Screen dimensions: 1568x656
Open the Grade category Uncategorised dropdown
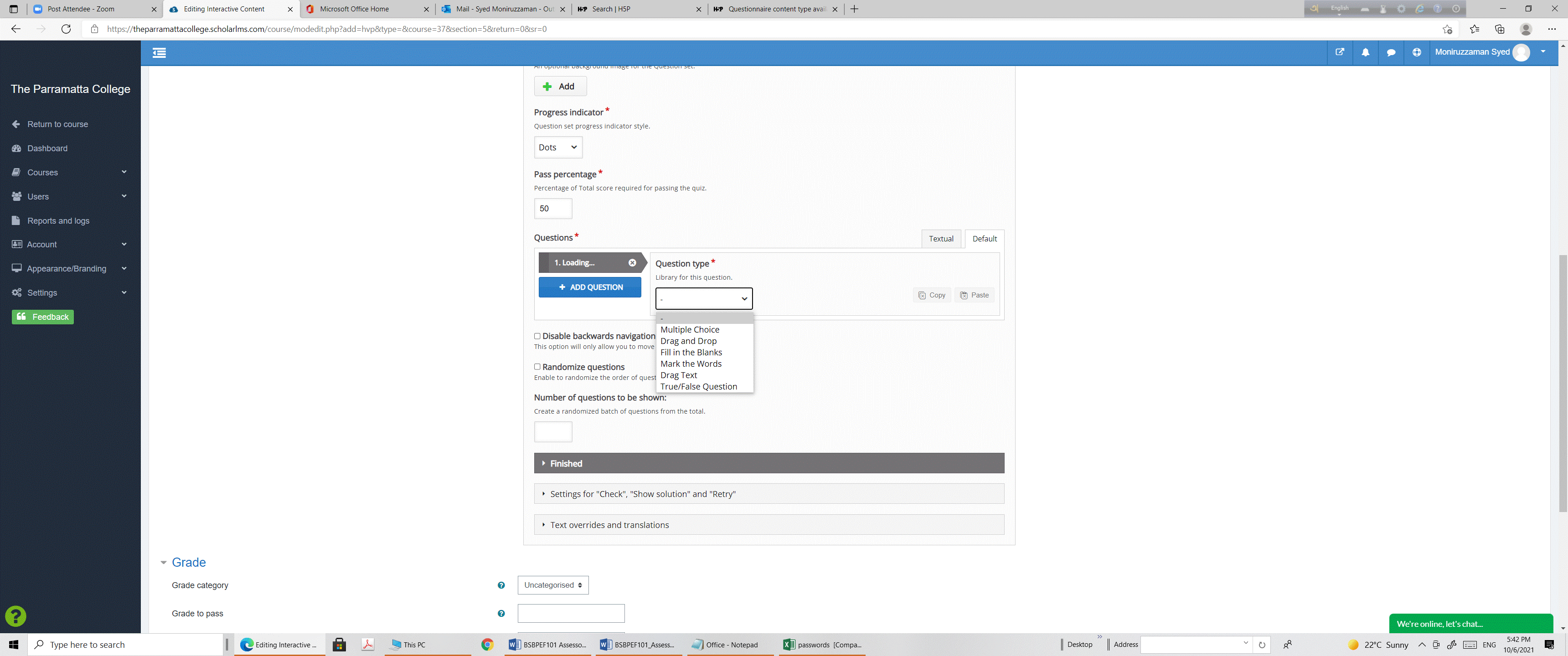[x=553, y=585]
